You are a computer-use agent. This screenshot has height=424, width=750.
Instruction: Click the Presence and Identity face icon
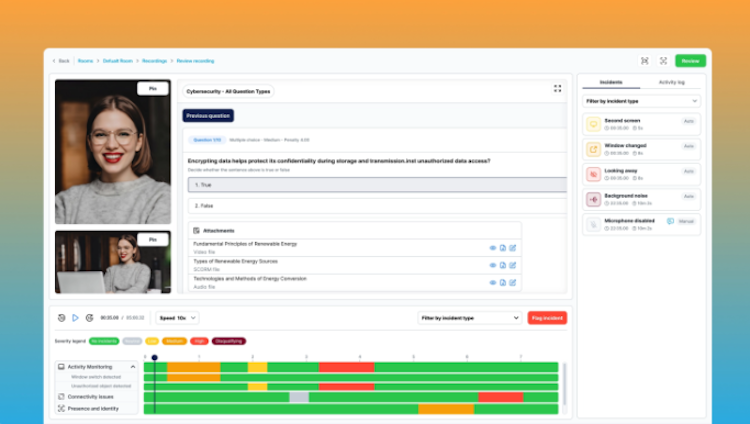coord(61,409)
